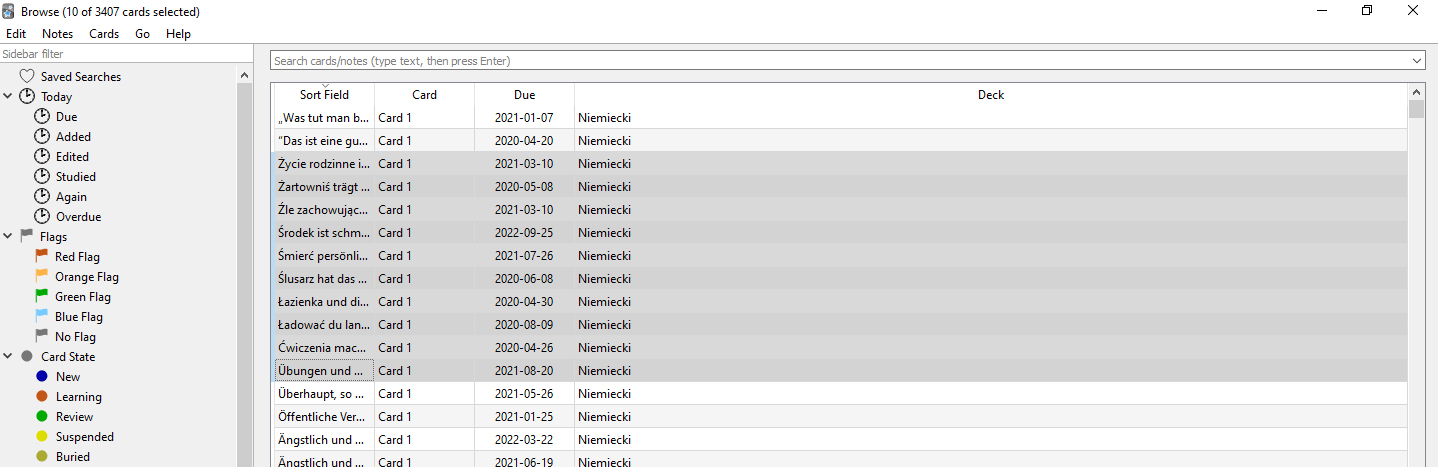
Task: Click the Blue Flag icon
Action: (x=41, y=316)
